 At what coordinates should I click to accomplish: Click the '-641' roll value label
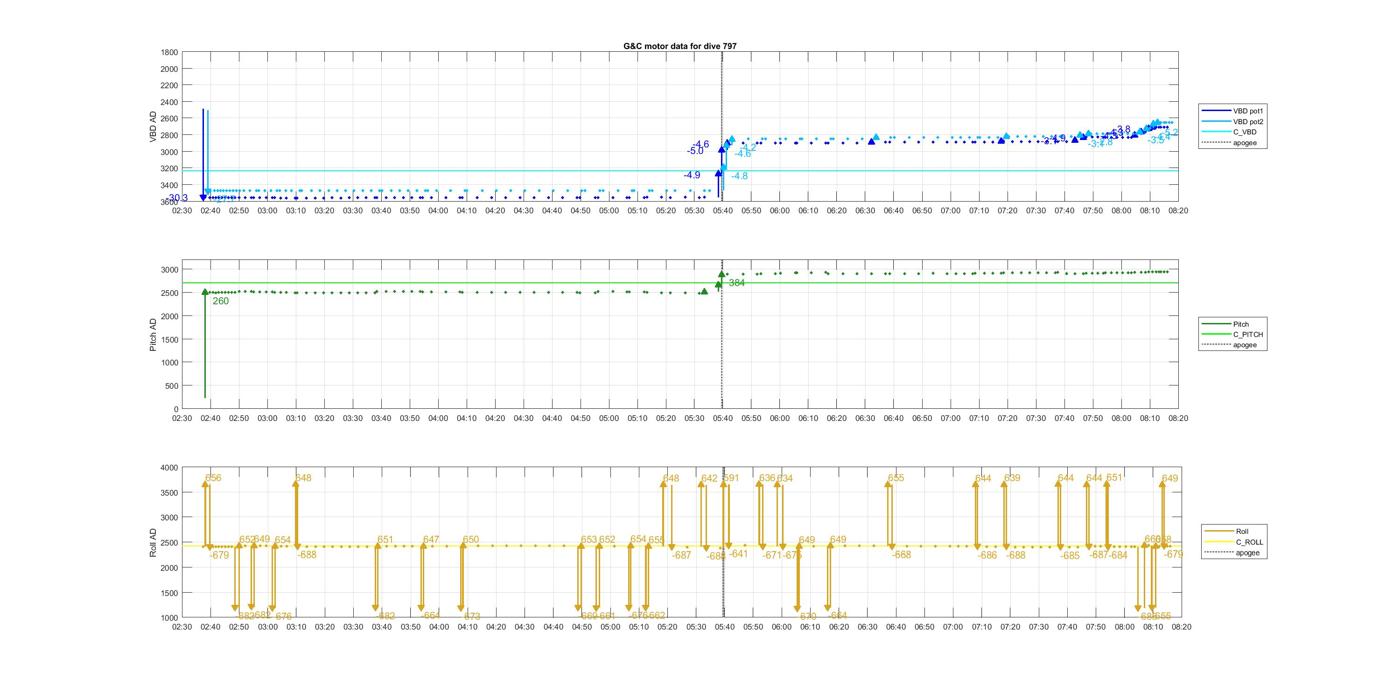(738, 554)
